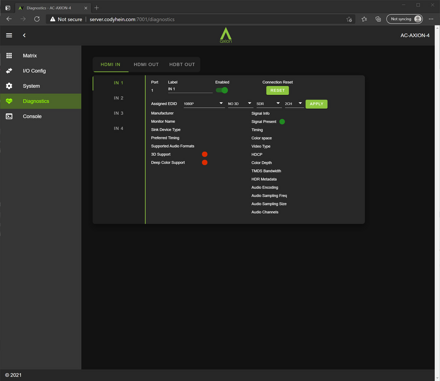This screenshot has height=381, width=440.
Task: Click the Diagnostics heart icon
Action: click(9, 101)
